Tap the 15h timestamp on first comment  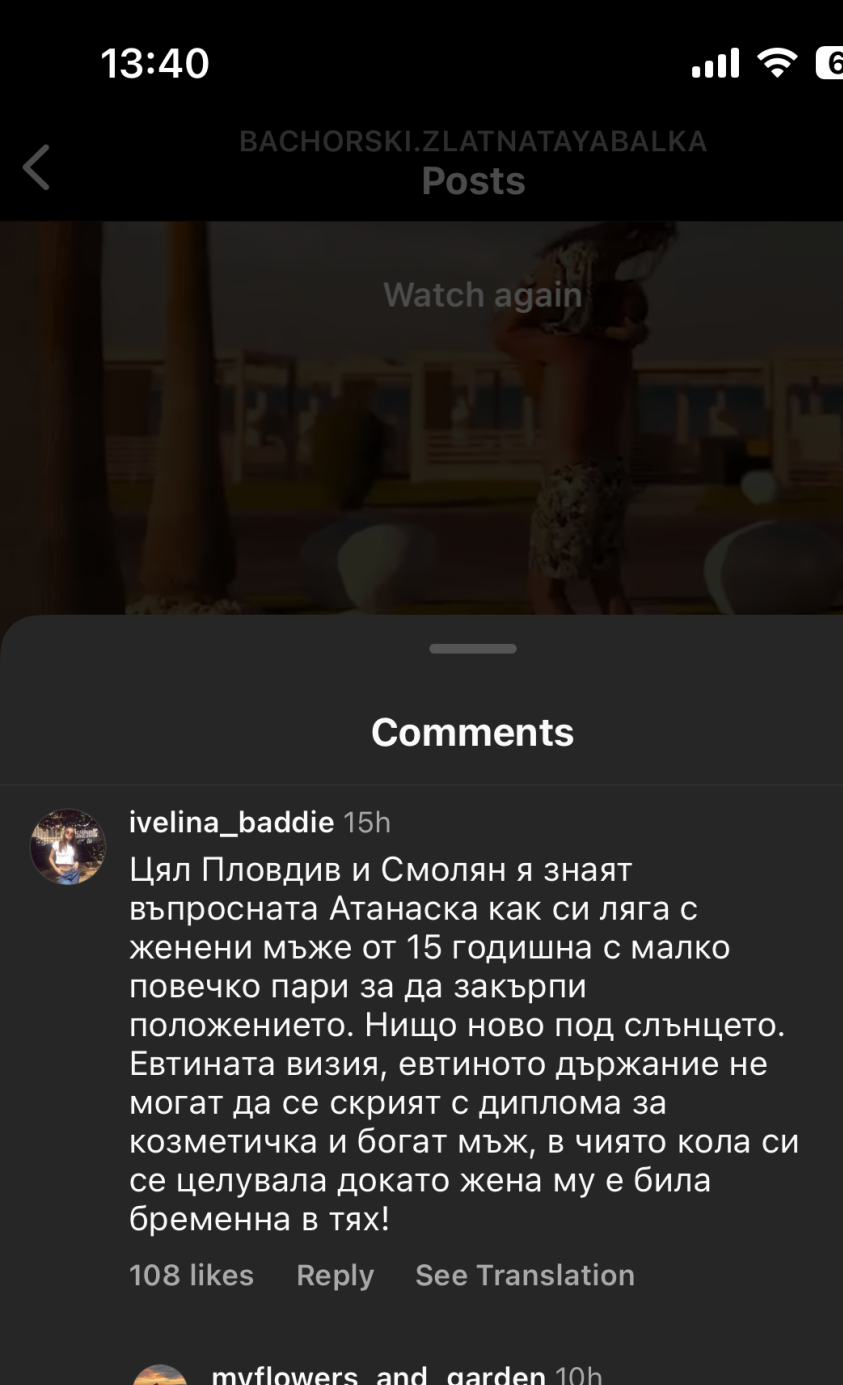point(367,822)
